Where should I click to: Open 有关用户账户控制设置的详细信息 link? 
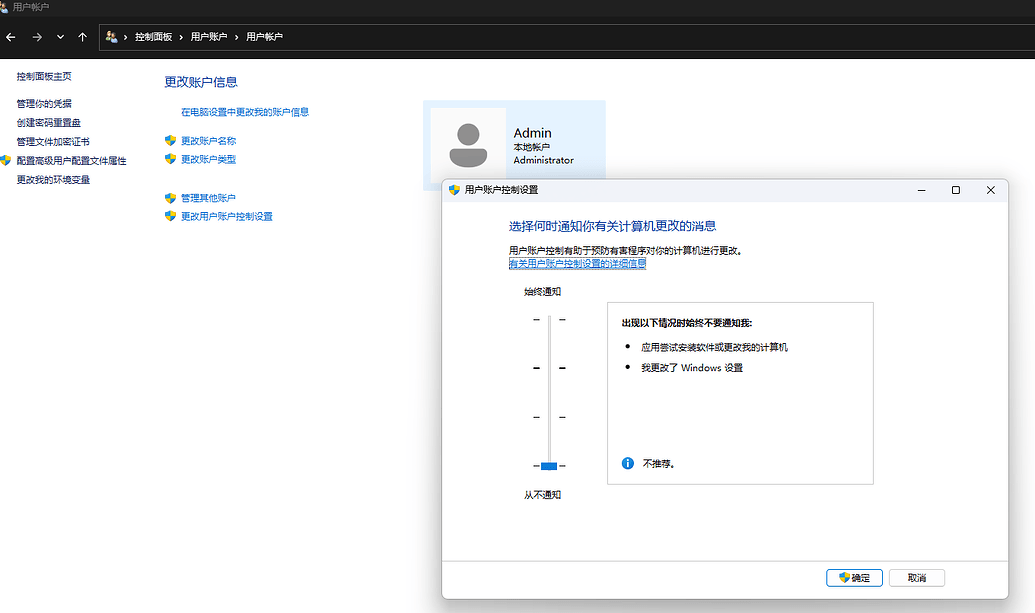tap(578, 264)
